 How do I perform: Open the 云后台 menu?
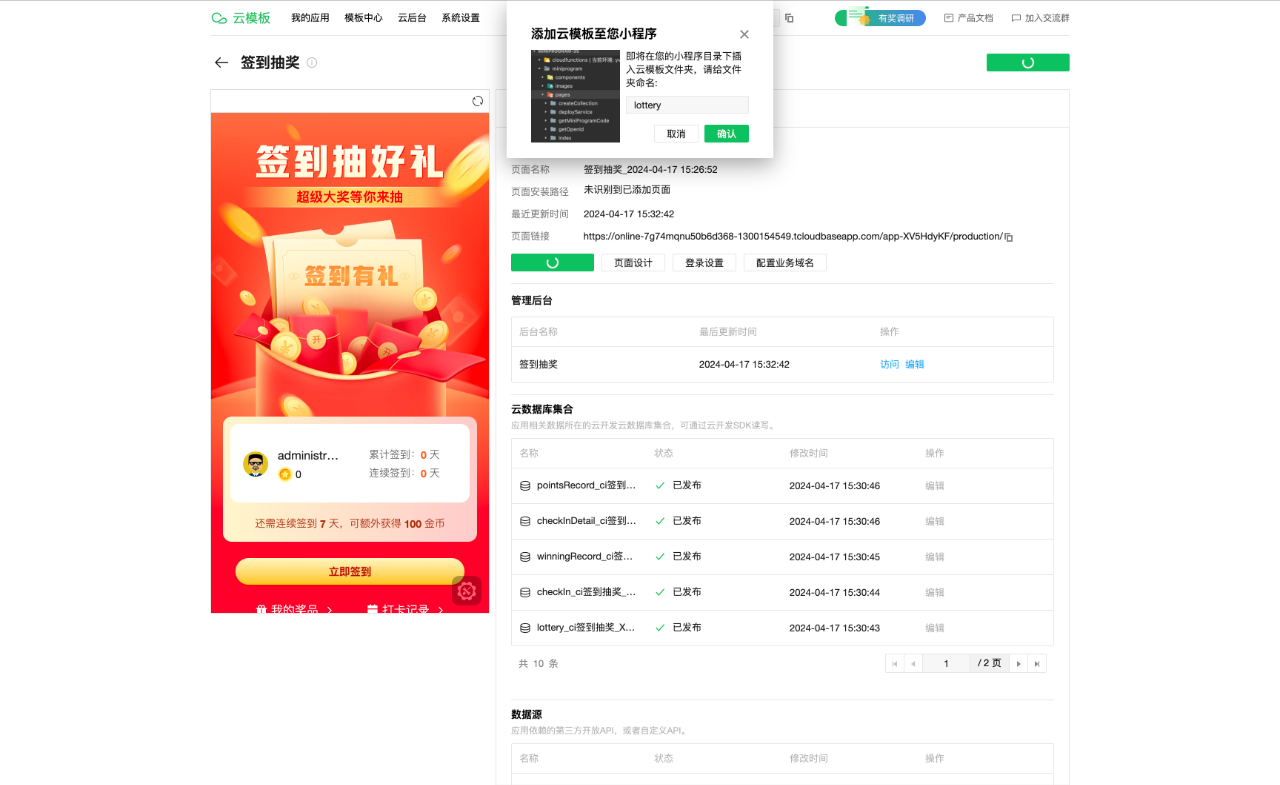point(412,18)
